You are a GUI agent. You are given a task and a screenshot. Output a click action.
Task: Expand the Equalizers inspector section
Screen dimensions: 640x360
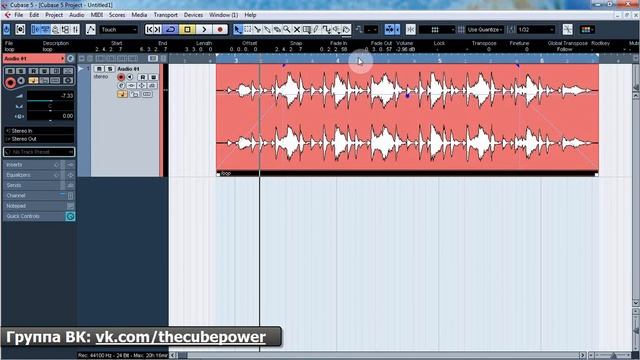tap(39, 175)
